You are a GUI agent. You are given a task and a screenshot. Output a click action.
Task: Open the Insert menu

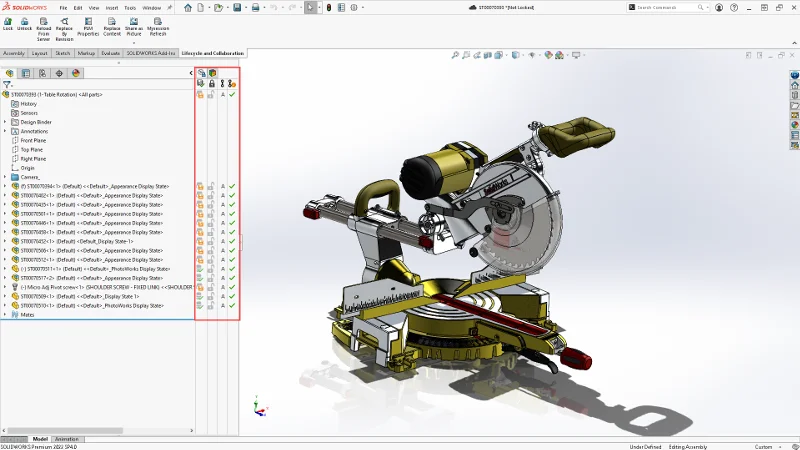click(x=110, y=7)
